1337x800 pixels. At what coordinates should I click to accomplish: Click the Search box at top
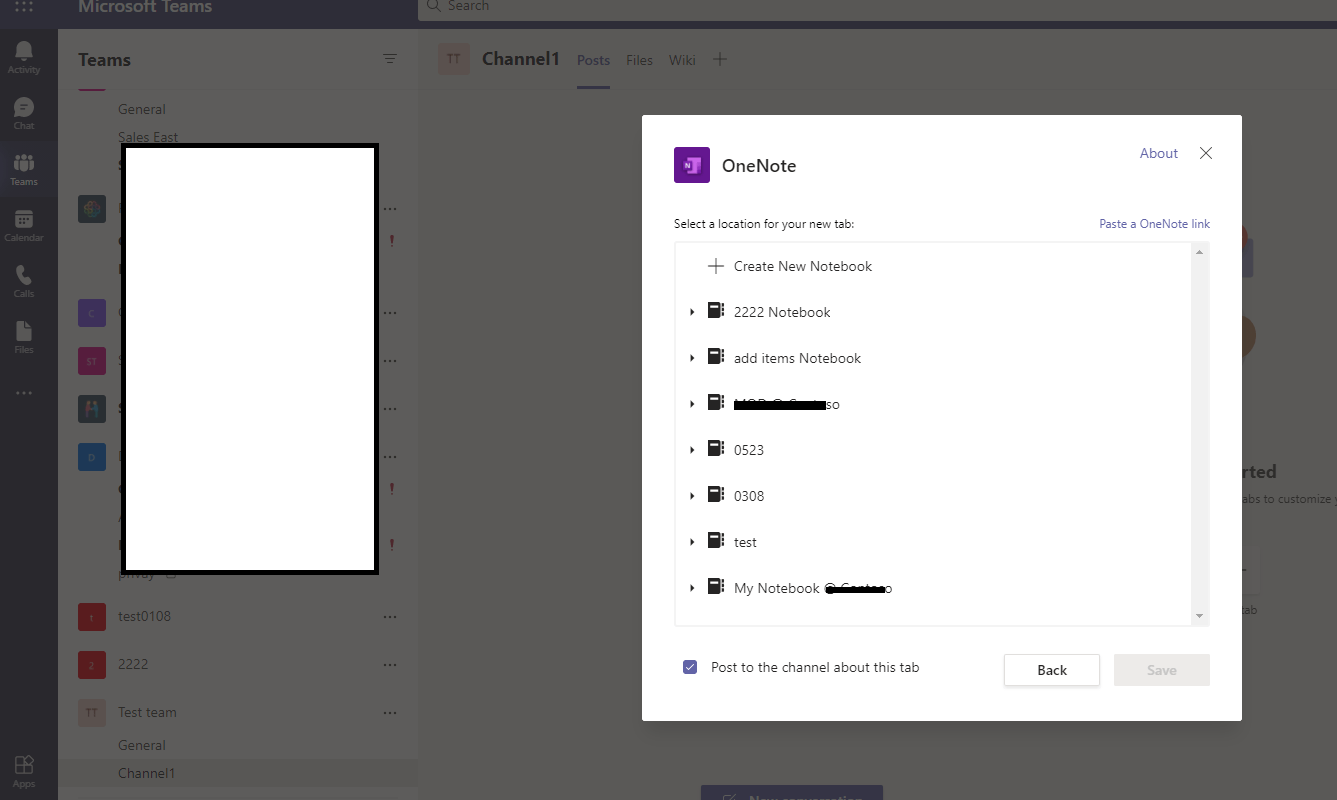pos(877,8)
